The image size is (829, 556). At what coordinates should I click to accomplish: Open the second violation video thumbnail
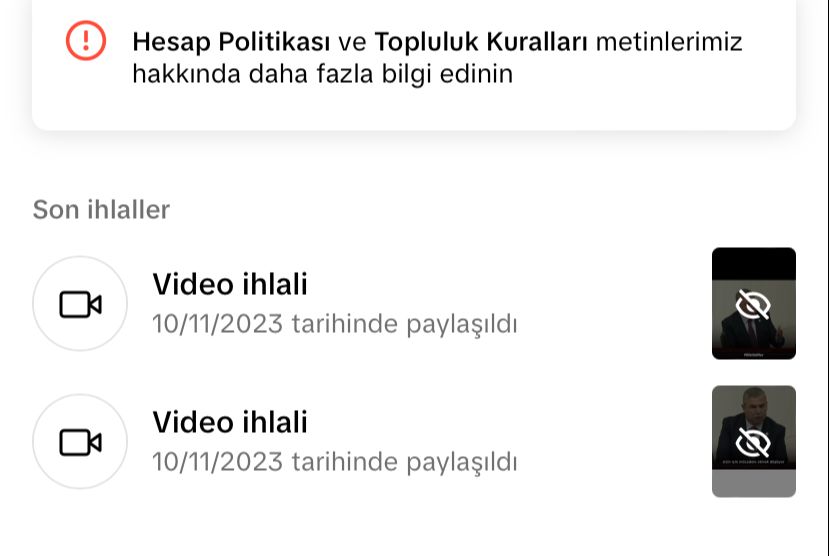[x=754, y=441]
